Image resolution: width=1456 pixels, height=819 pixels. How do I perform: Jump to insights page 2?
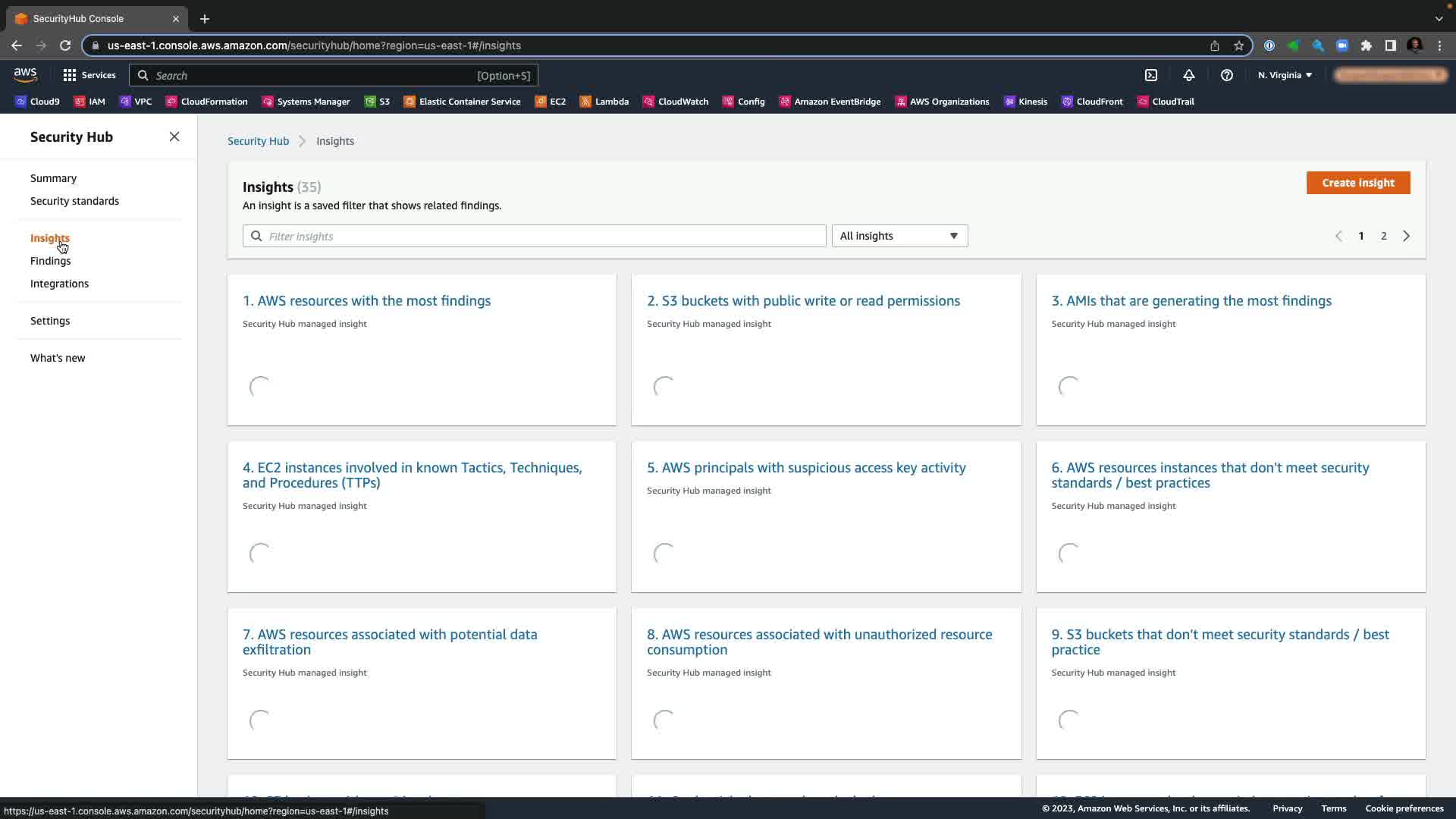pyautogui.click(x=1383, y=236)
